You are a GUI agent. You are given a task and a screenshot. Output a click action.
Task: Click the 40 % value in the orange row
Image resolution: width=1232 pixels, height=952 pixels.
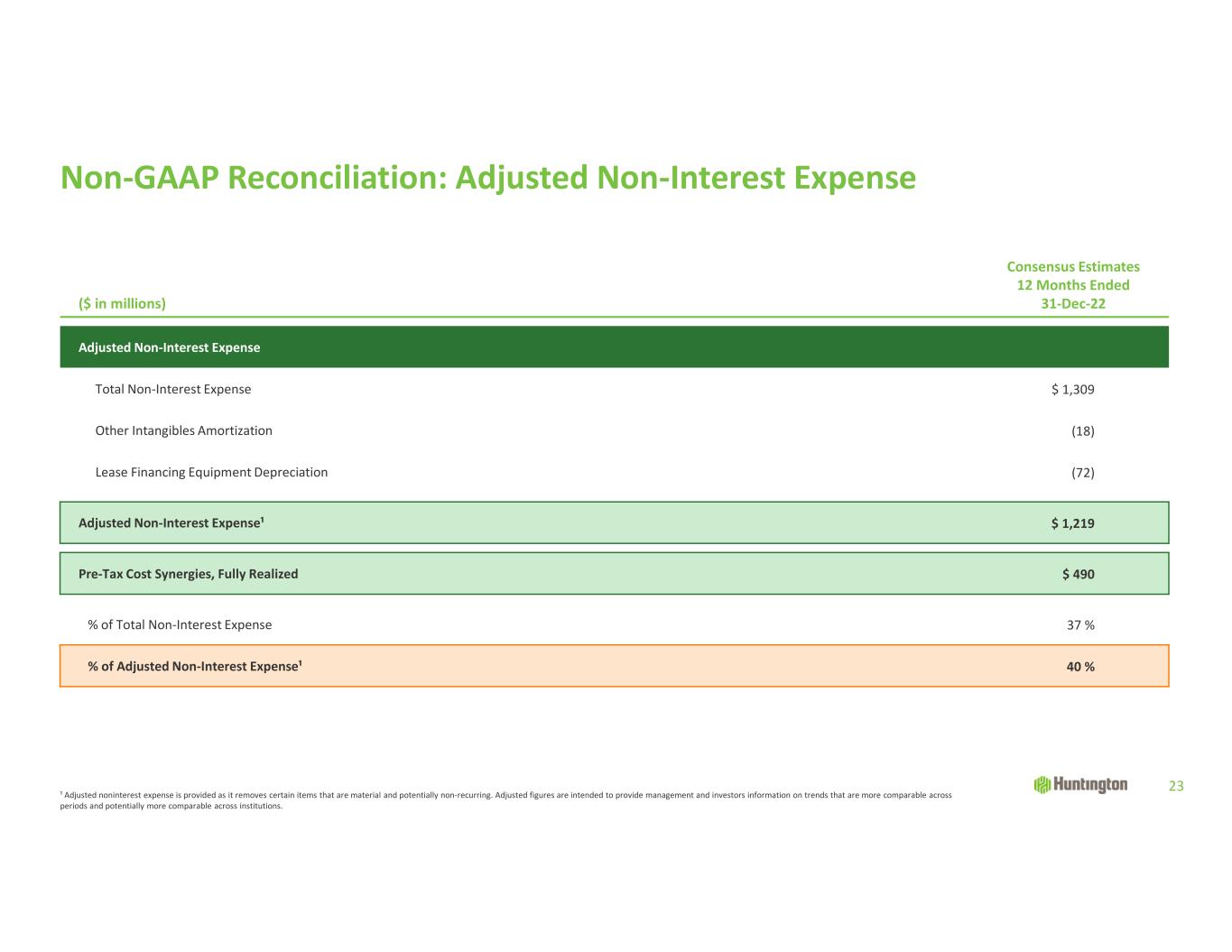point(1080,667)
